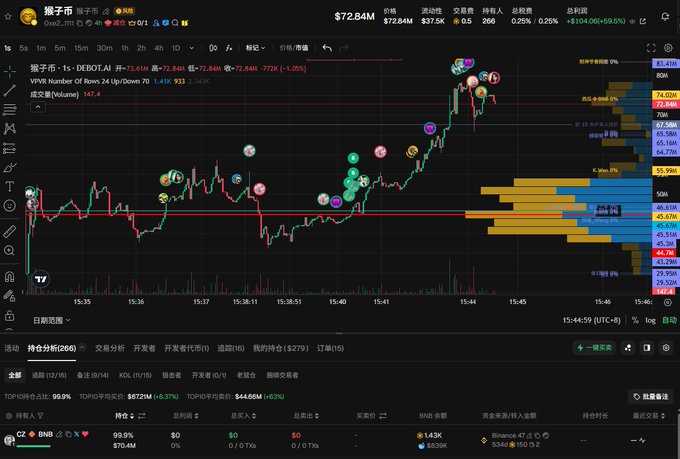Toggle the stay in drawing mode lock tool
This screenshot has height=459, width=680.
tap(10, 295)
